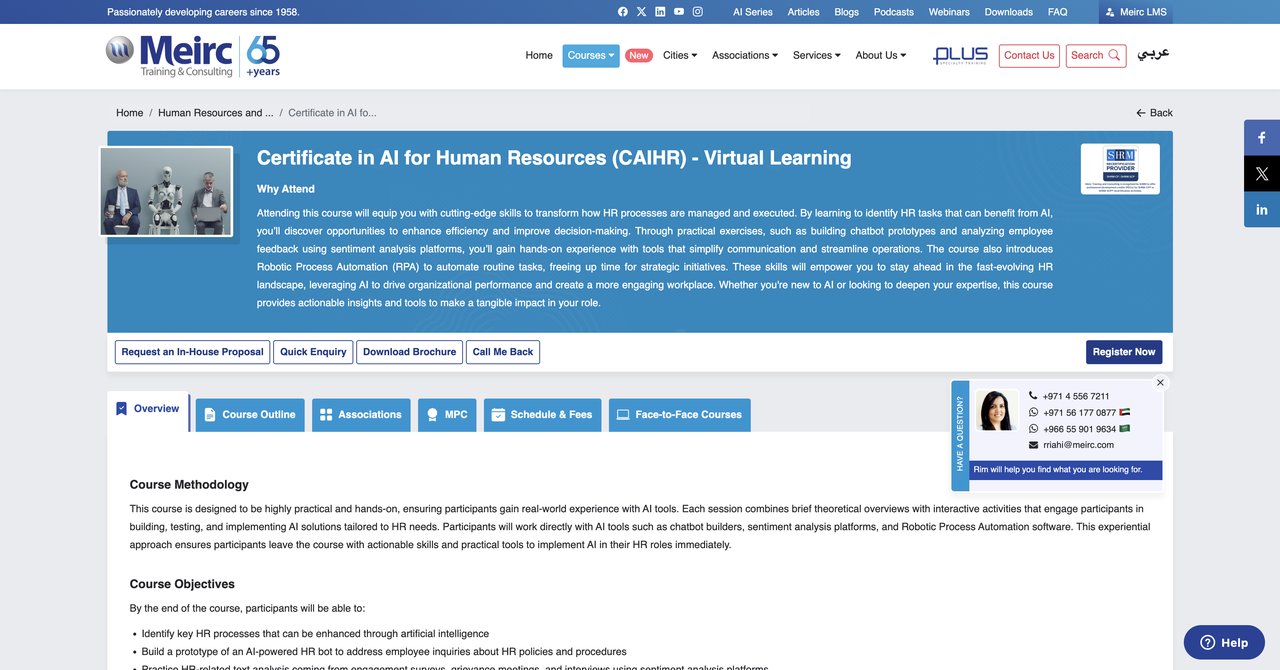
Task: Click the SHRM provider badge
Action: [1120, 169]
